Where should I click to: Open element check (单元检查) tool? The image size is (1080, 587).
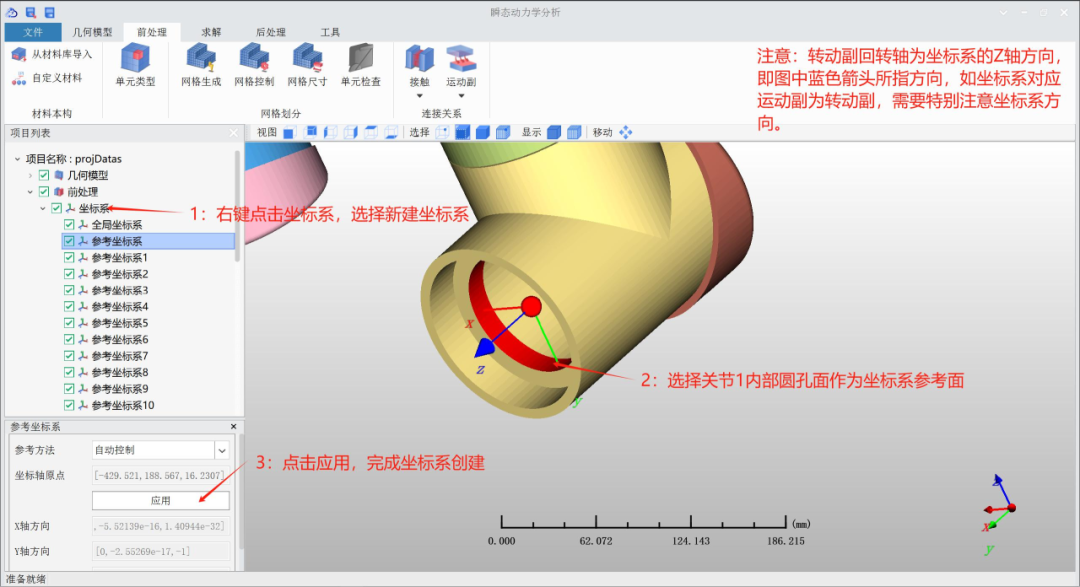click(x=360, y=65)
